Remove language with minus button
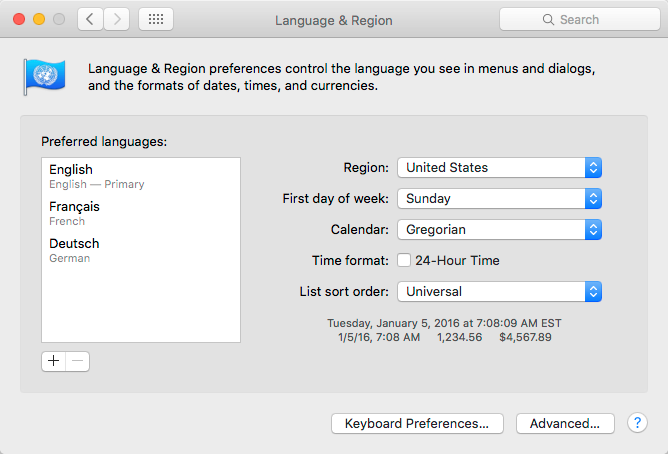Image resolution: width=668 pixels, height=454 pixels. [x=77, y=361]
